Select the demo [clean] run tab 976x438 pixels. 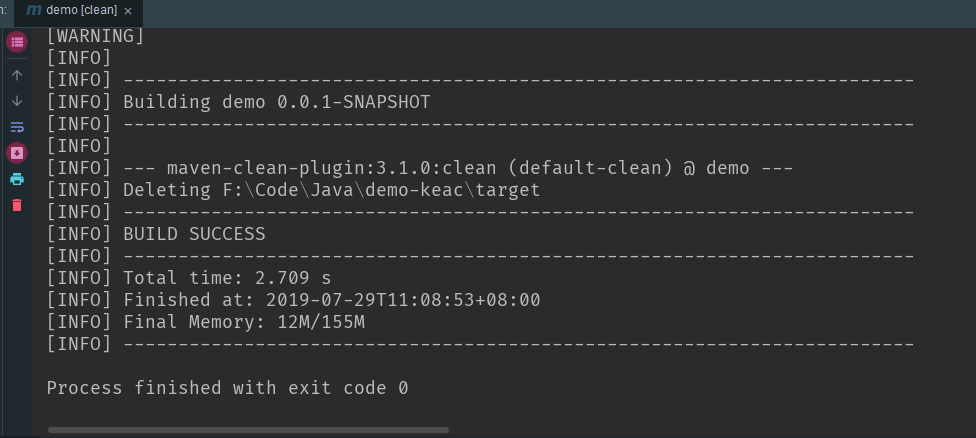coord(79,11)
